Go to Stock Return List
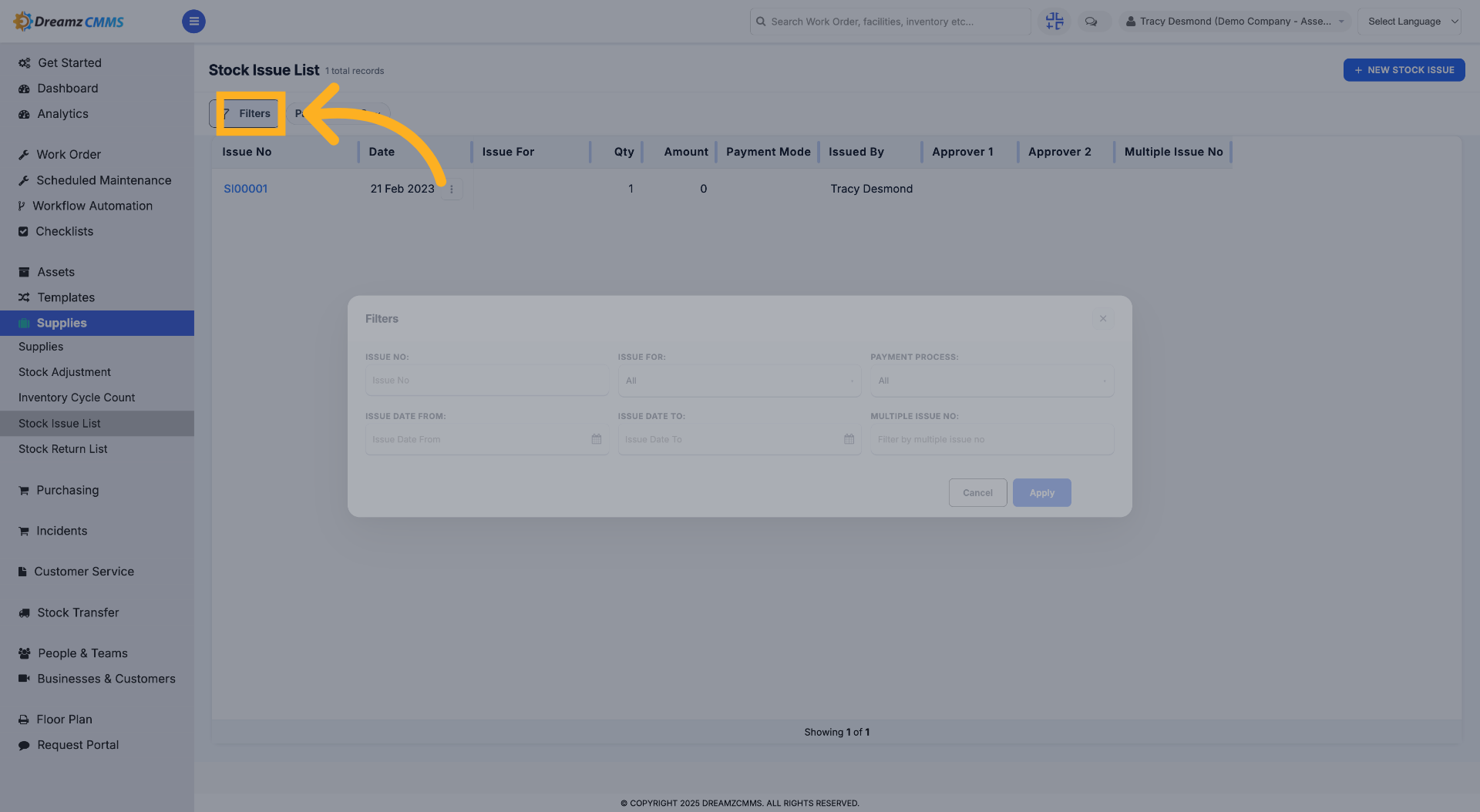Viewport: 1480px width, 812px height. [63, 449]
